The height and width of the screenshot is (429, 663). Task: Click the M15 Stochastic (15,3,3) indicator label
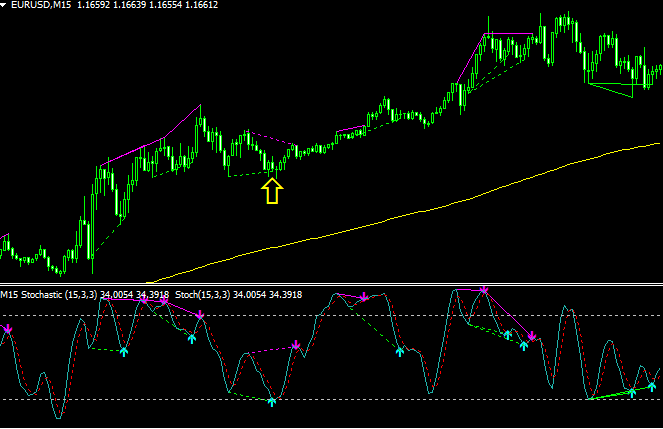pos(49,295)
